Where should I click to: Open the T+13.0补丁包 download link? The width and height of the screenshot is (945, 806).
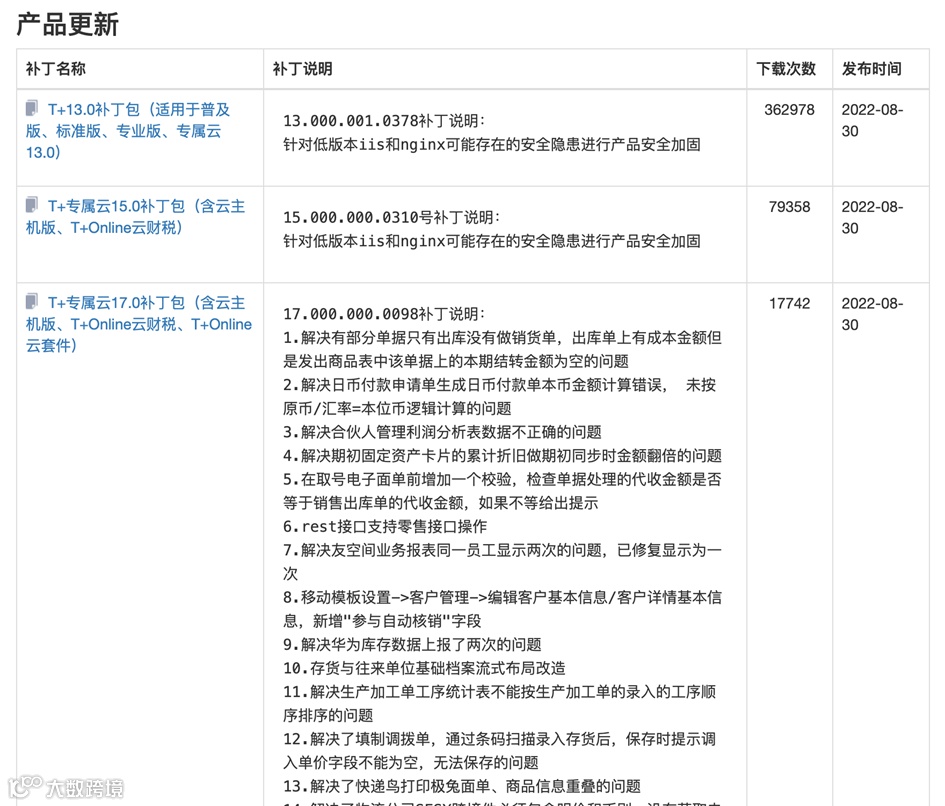pos(128,131)
